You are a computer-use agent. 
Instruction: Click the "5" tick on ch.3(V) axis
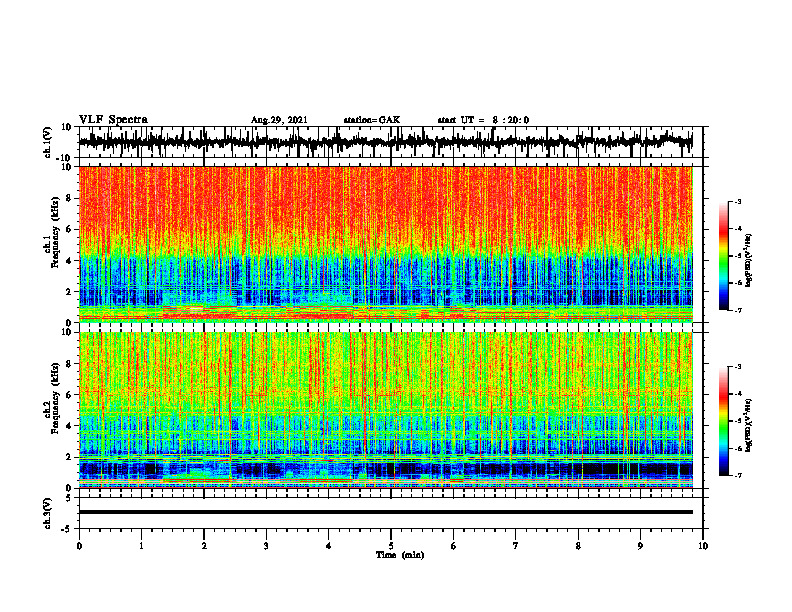tap(69, 498)
